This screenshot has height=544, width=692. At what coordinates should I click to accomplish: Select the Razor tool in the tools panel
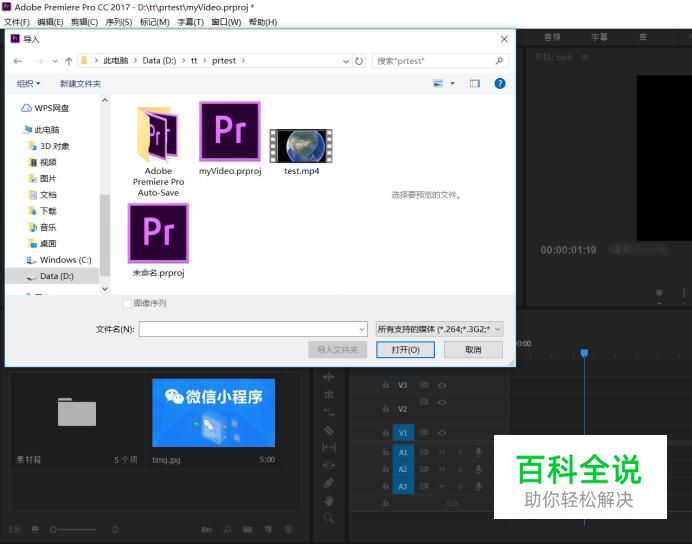coord(329,430)
